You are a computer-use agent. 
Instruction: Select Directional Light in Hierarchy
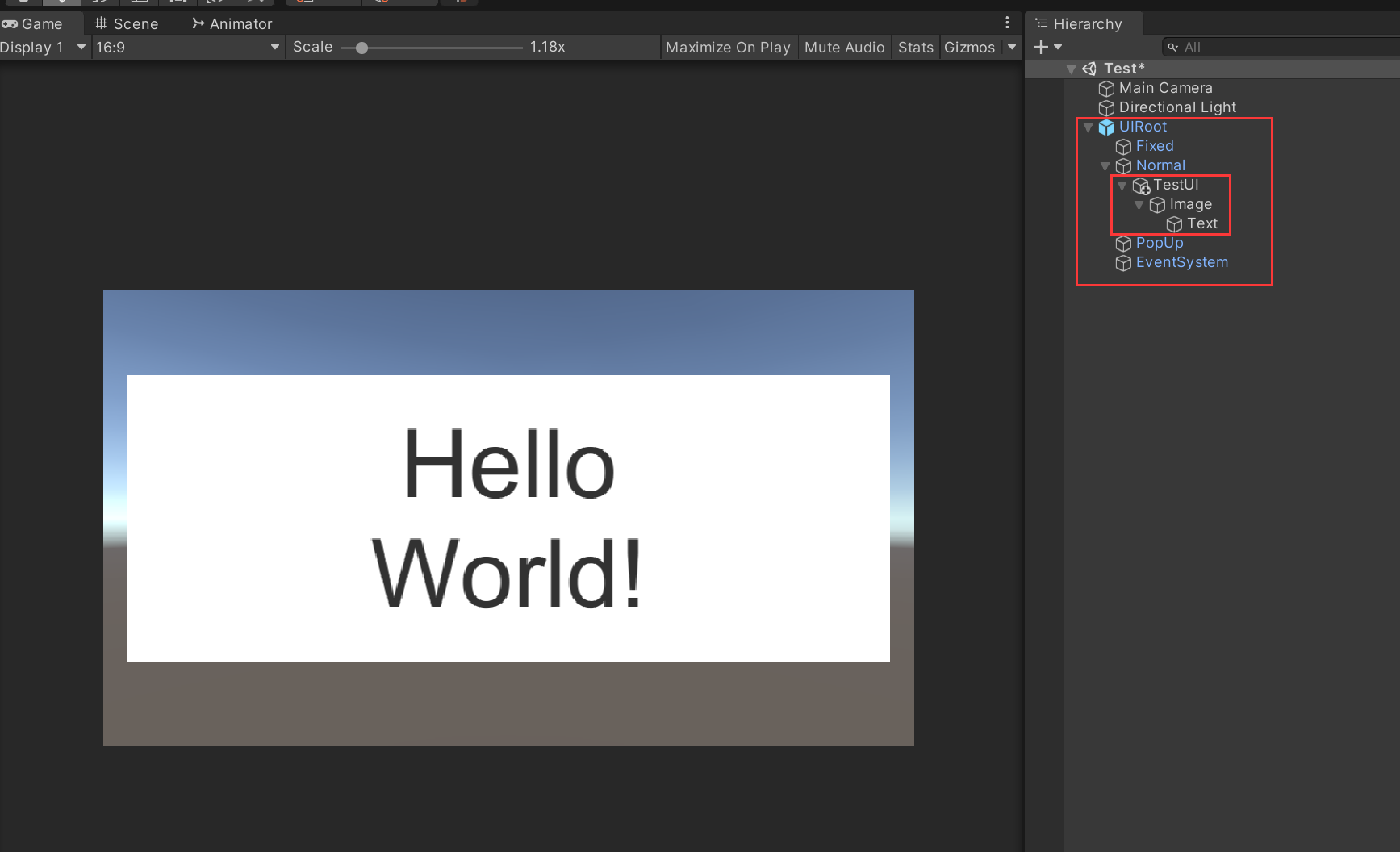pyautogui.click(x=1177, y=107)
